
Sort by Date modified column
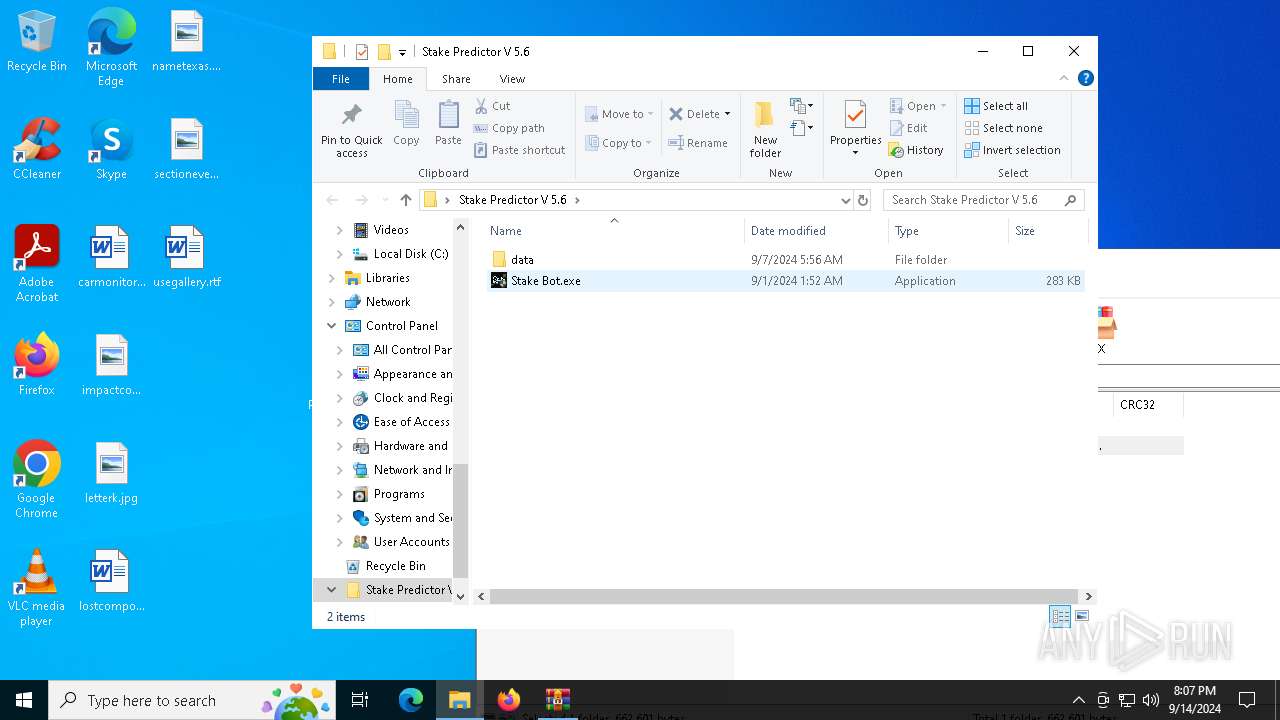(816, 231)
